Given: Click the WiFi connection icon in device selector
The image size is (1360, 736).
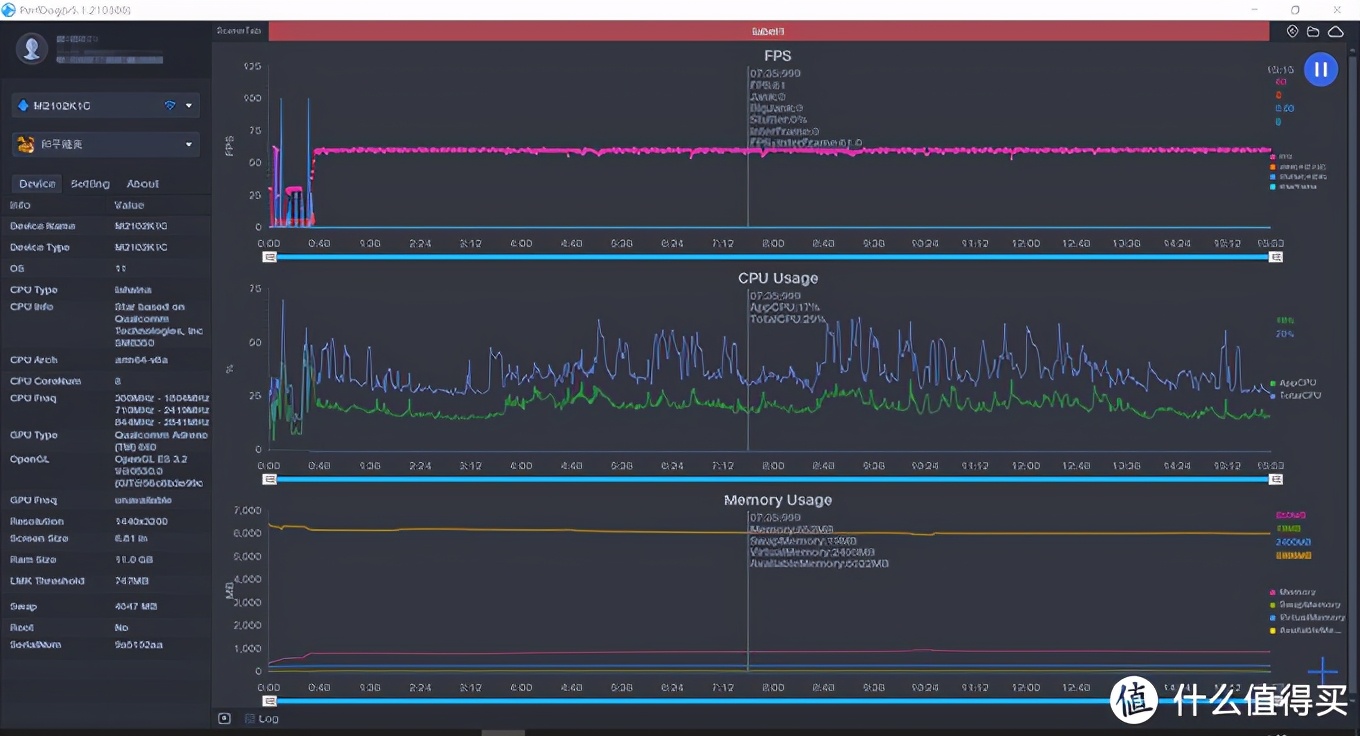Looking at the screenshot, I should tap(170, 105).
